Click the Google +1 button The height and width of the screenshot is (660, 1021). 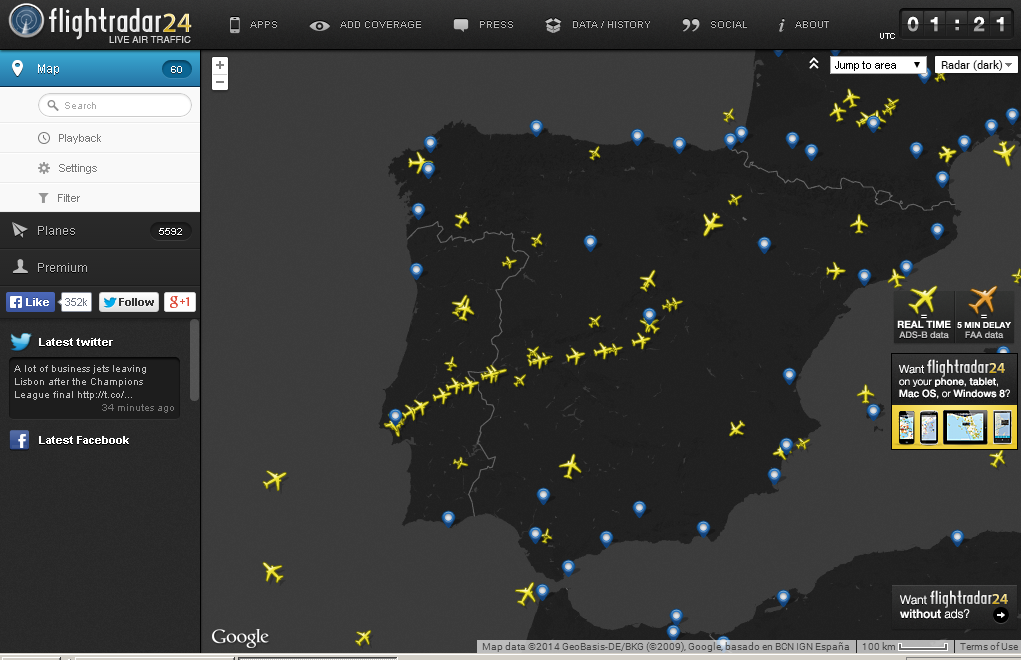point(180,302)
